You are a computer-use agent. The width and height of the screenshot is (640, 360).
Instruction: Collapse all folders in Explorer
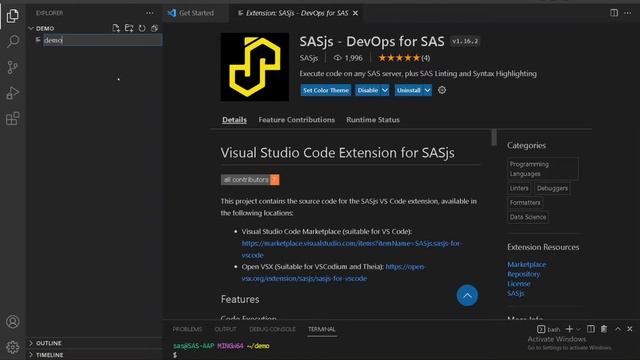point(154,28)
